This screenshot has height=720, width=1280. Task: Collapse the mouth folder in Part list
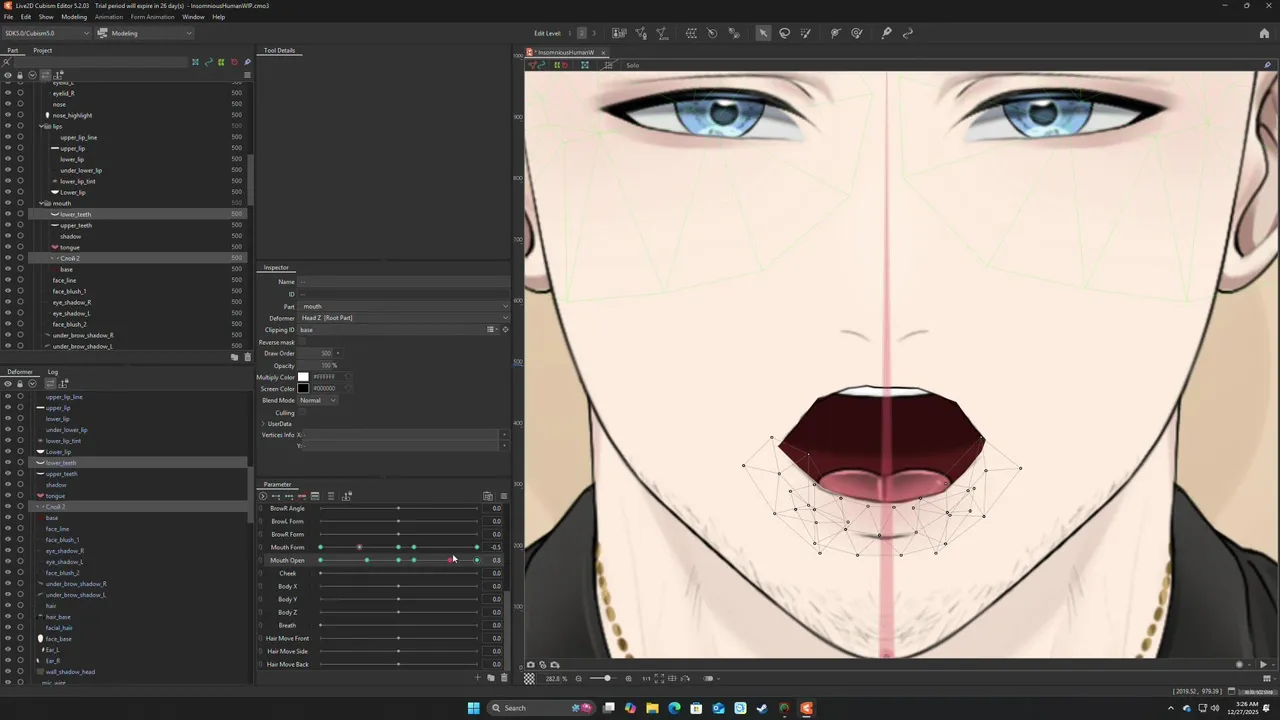click(43, 203)
